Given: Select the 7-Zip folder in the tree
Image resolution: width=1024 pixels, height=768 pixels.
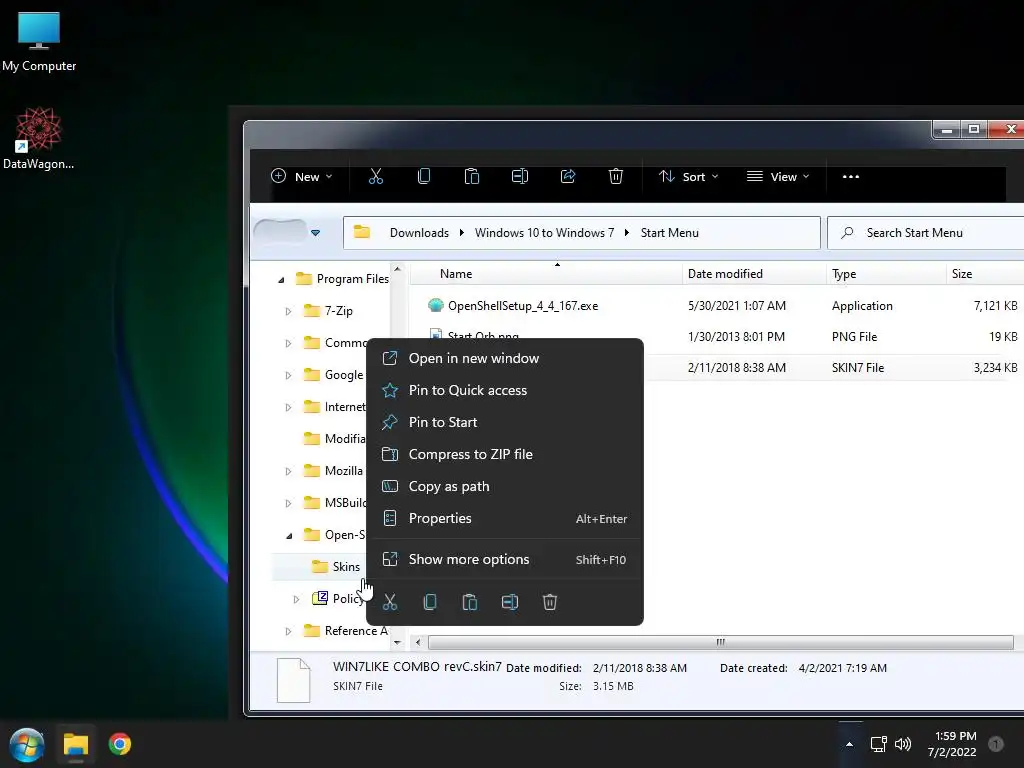Looking at the screenshot, I should (328, 311).
